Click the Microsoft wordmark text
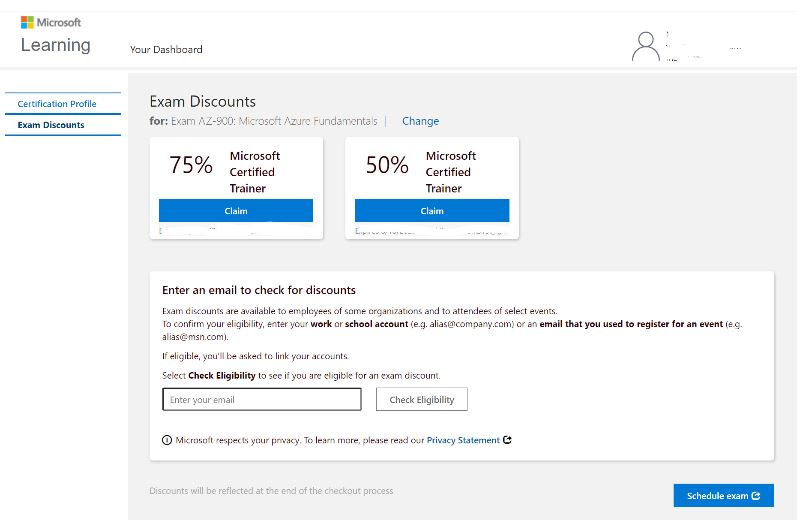 point(59,23)
